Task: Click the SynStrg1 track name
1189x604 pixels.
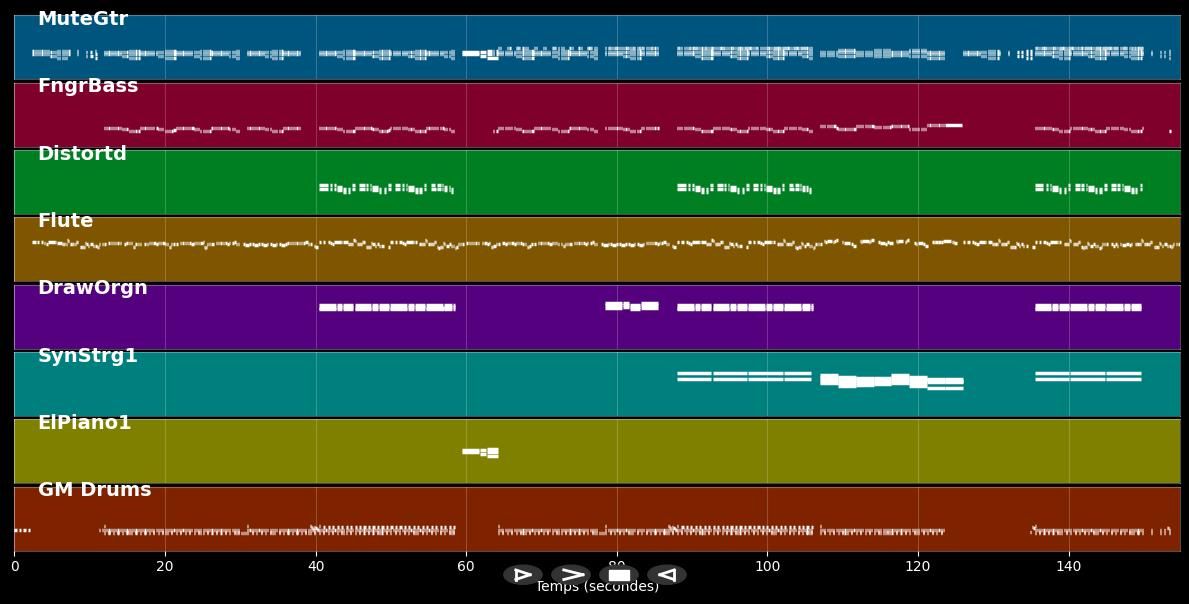Action: point(88,356)
